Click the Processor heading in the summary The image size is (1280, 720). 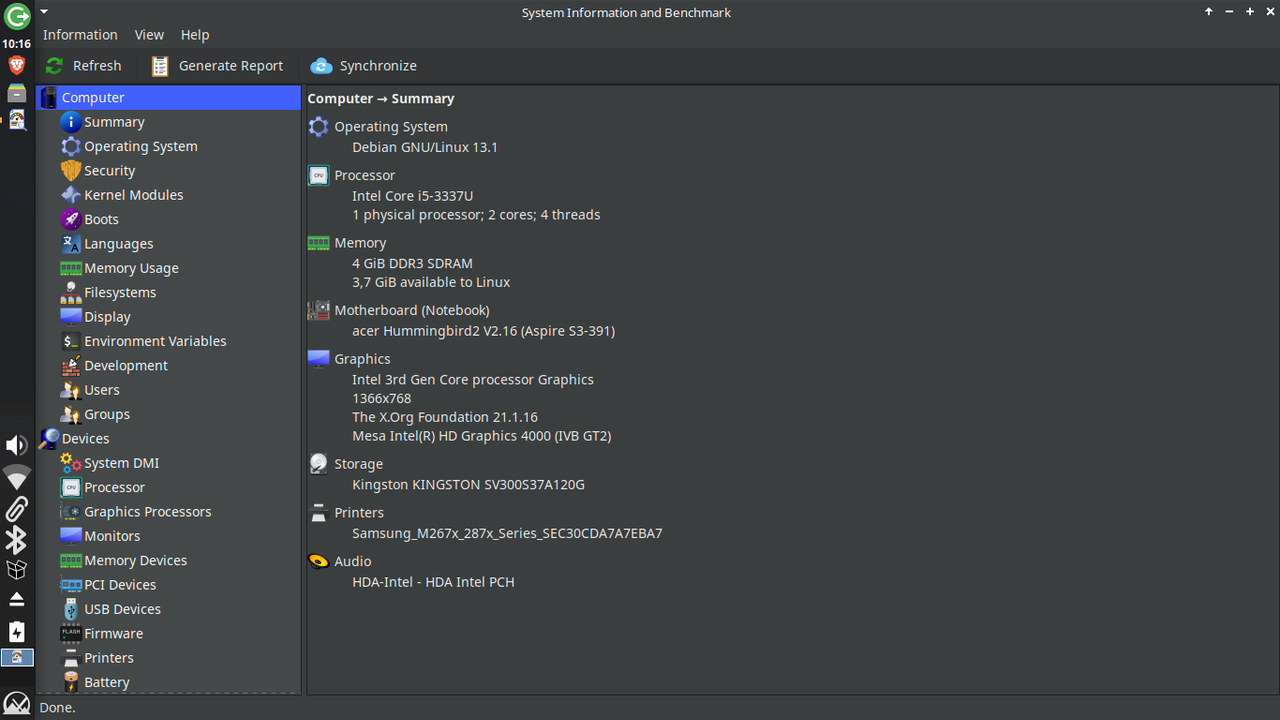(x=365, y=175)
